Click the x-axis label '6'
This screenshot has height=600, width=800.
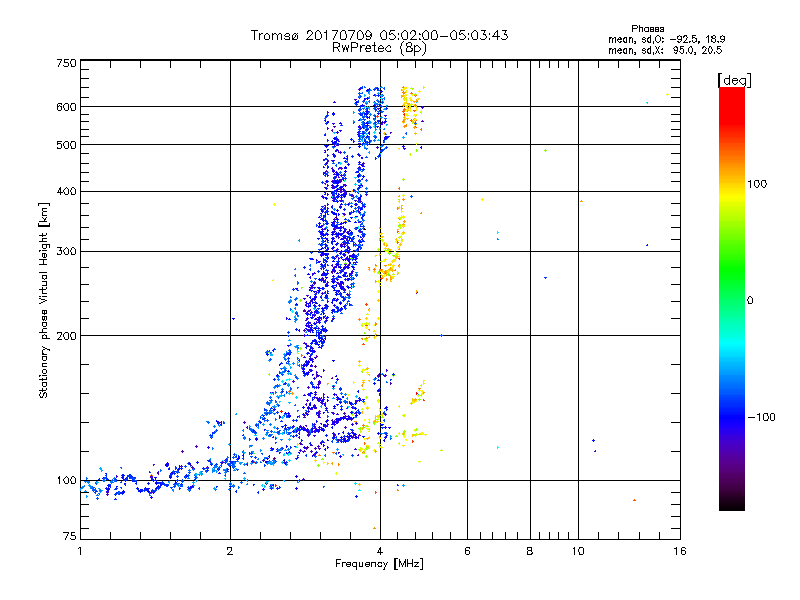(x=467, y=551)
